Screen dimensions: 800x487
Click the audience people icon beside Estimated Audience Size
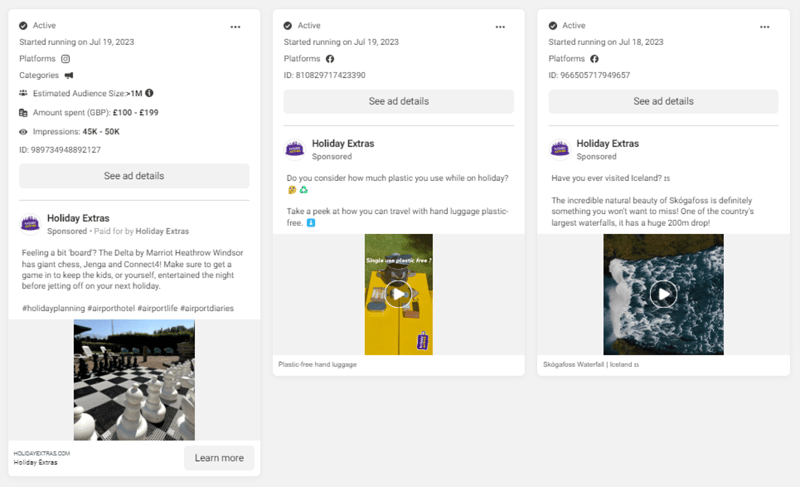(x=23, y=93)
